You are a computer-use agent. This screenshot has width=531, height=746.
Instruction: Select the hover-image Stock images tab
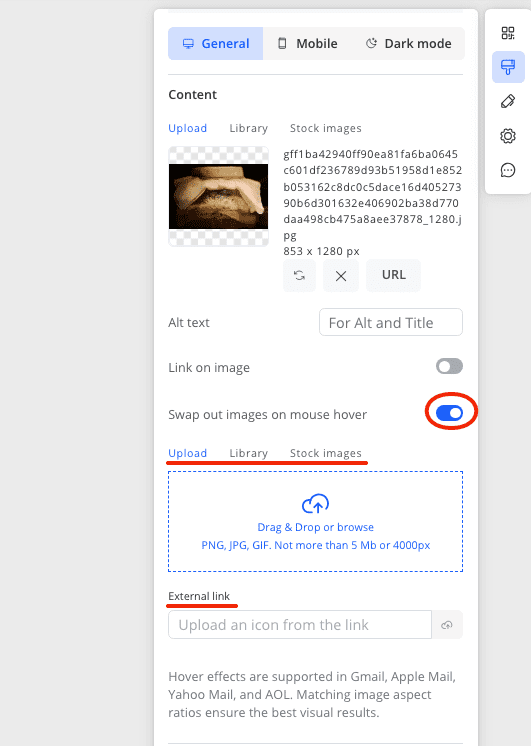(325, 453)
